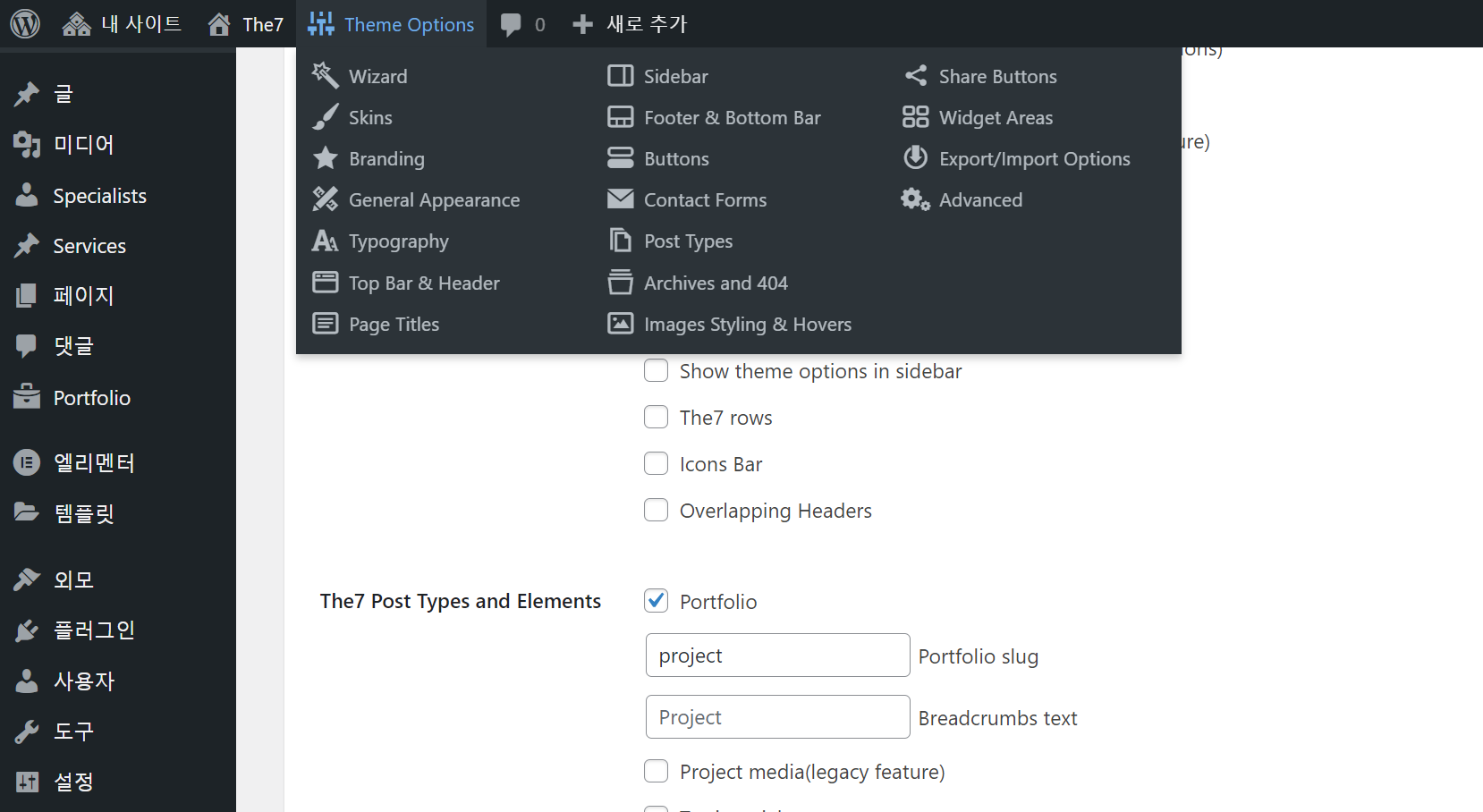Open the Wizard magic wand icon
The width and height of the screenshot is (1483, 812).
325,75
